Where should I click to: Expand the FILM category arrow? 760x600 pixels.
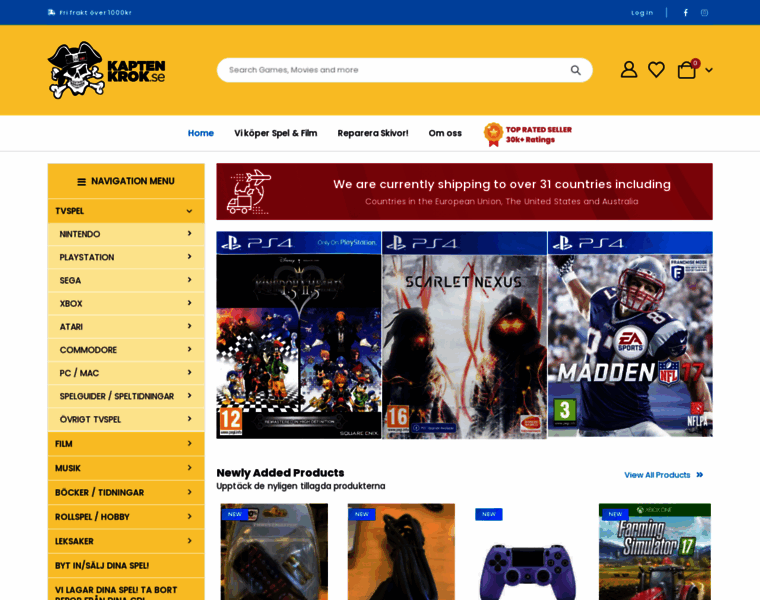(x=190, y=443)
